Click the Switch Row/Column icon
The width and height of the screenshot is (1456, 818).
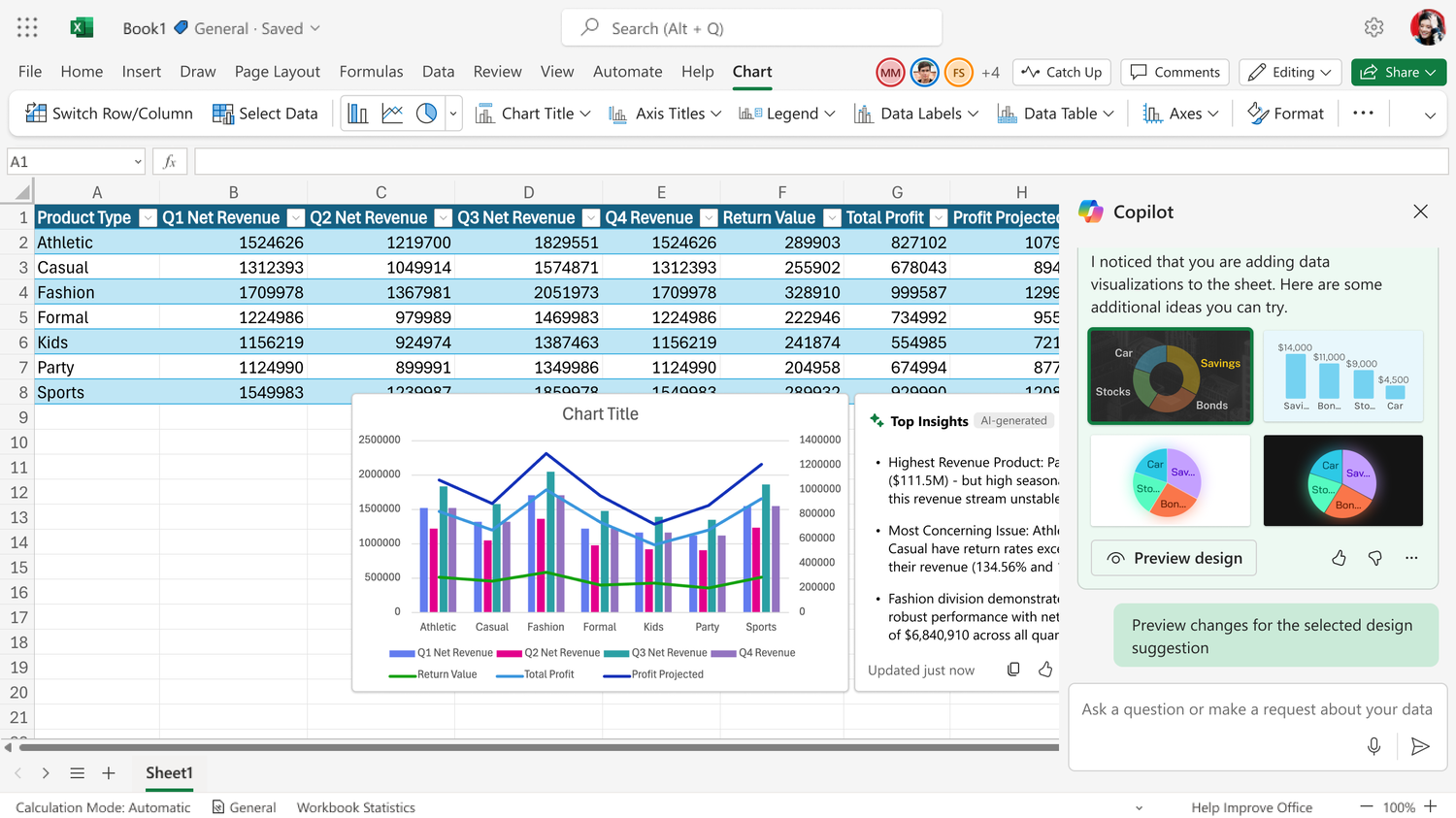(36, 114)
